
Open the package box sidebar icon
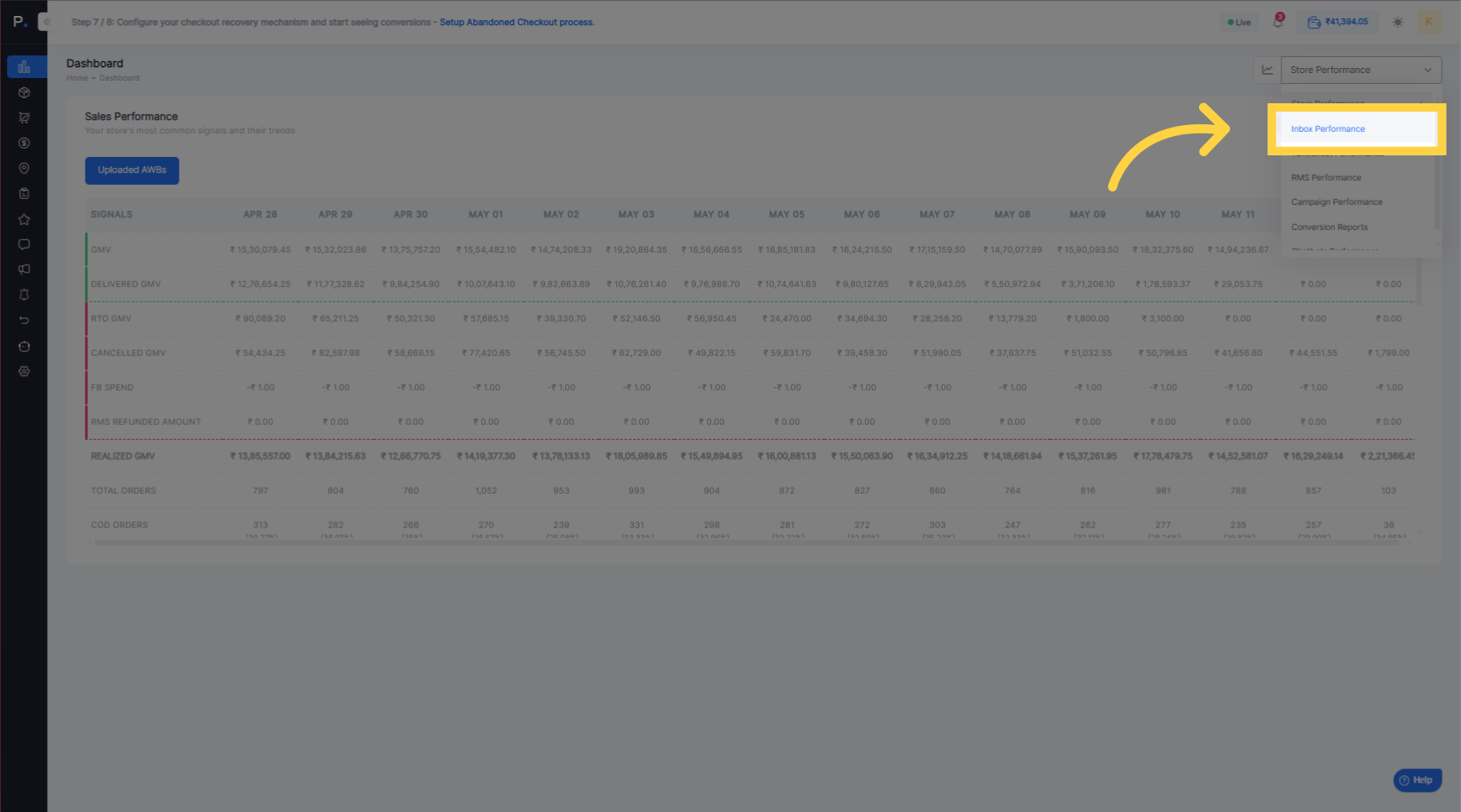tap(24, 92)
